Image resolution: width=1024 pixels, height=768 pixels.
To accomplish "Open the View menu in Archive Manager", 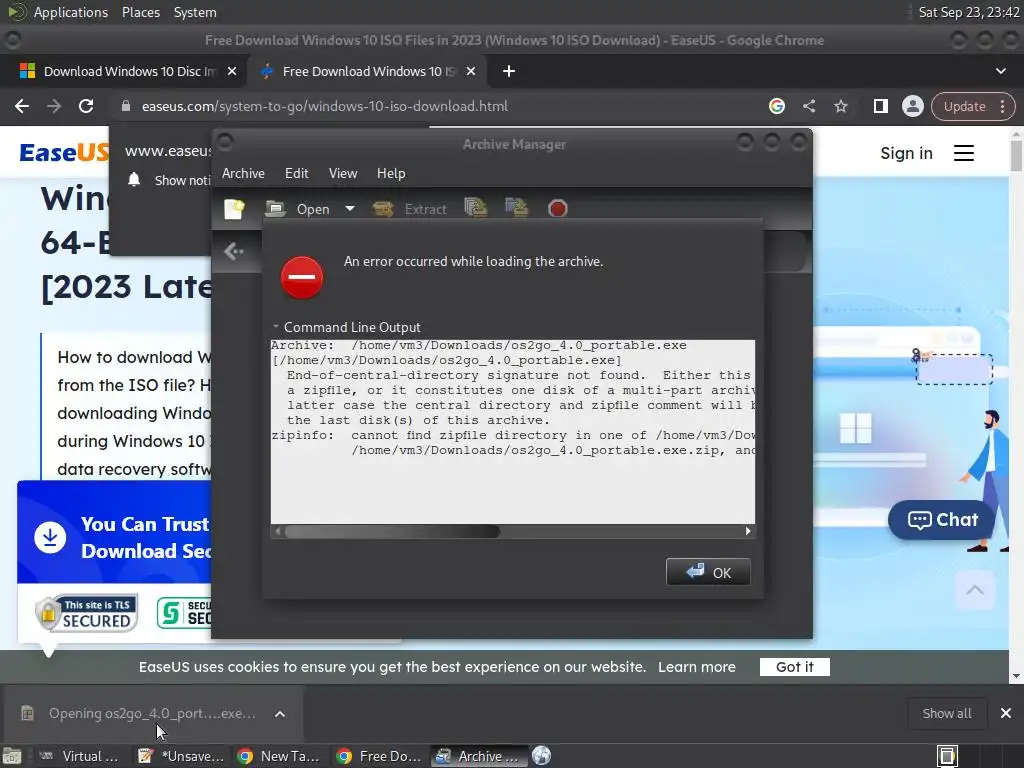I will coord(343,173).
